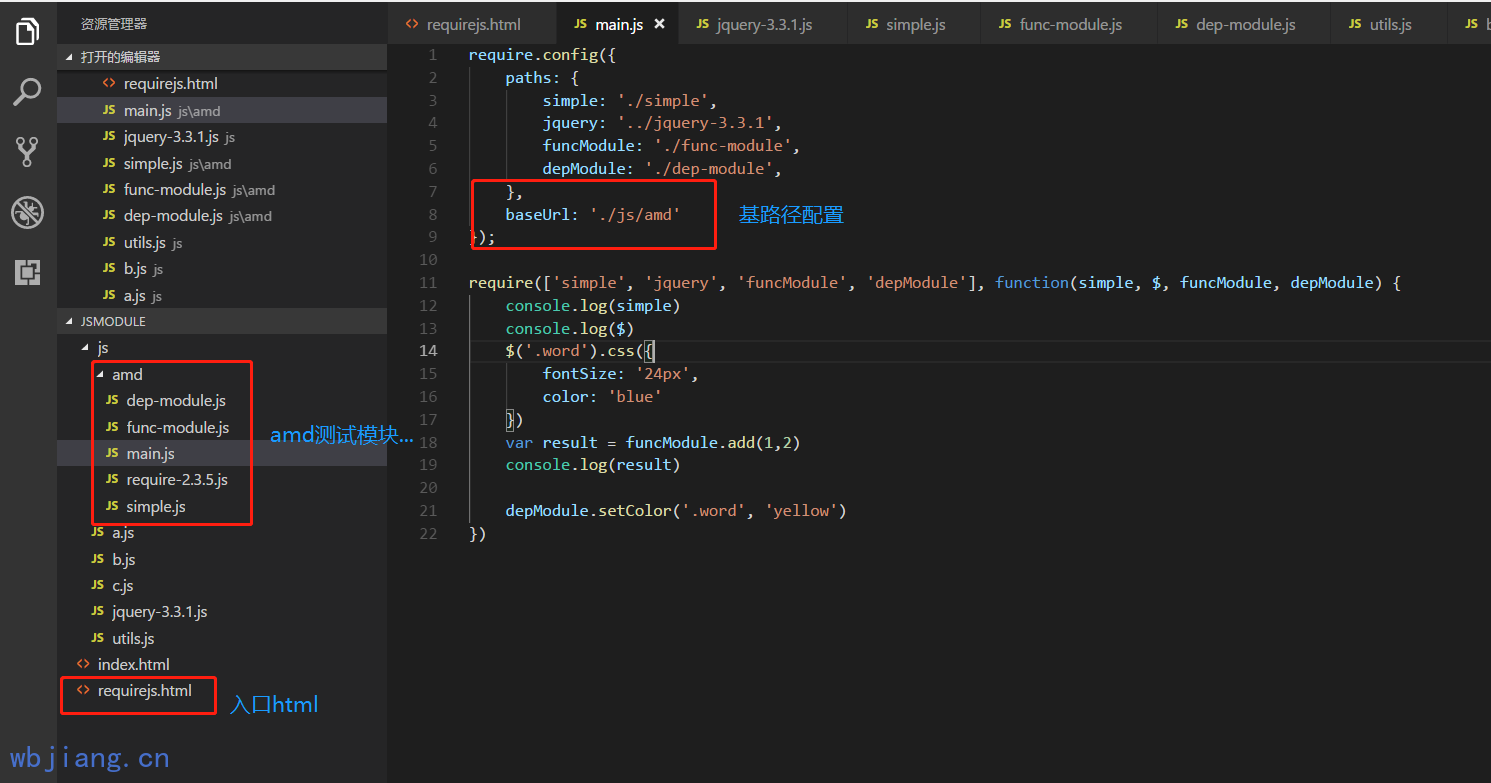Image resolution: width=1491 pixels, height=783 pixels.
Task: Open the Search view icon
Action: coord(28,92)
